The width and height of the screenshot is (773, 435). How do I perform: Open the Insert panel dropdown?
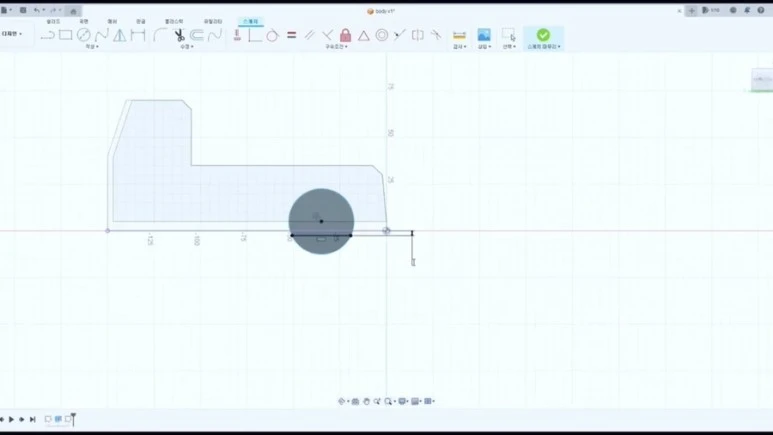pyautogui.click(x=485, y=46)
